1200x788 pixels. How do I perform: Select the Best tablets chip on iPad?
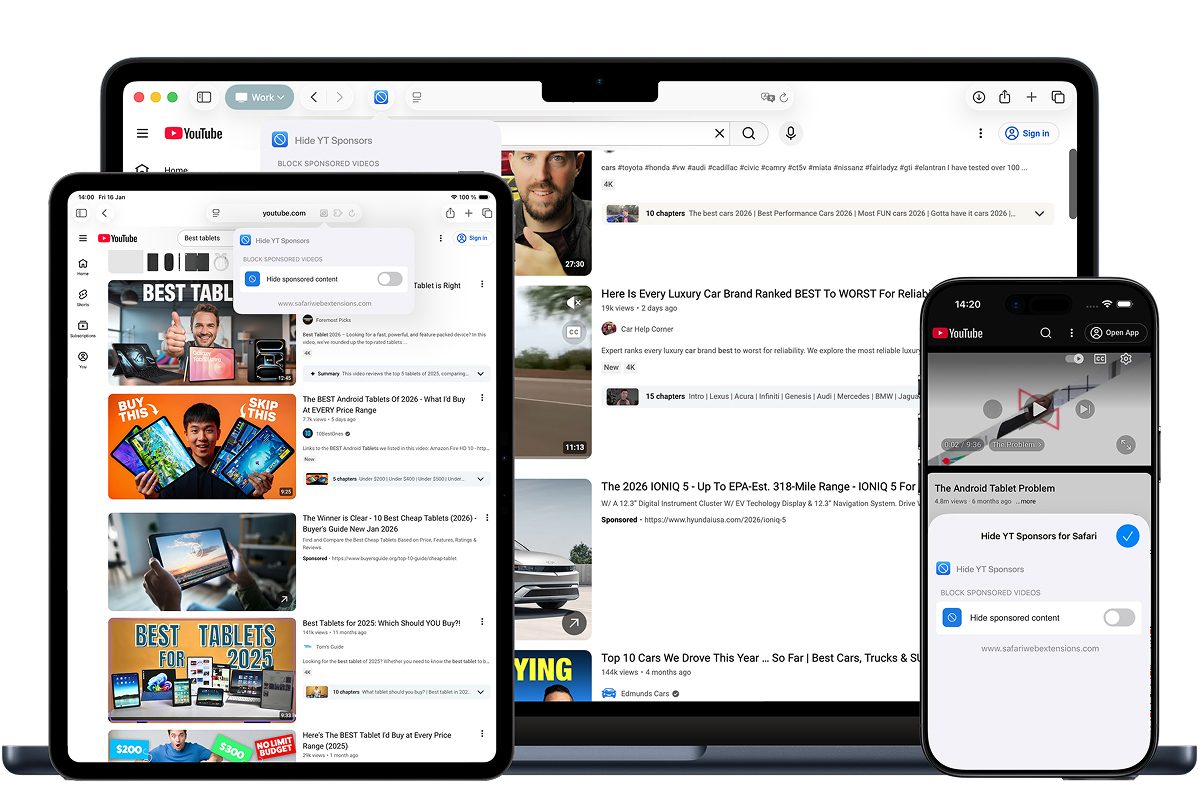tap(202, 238)
